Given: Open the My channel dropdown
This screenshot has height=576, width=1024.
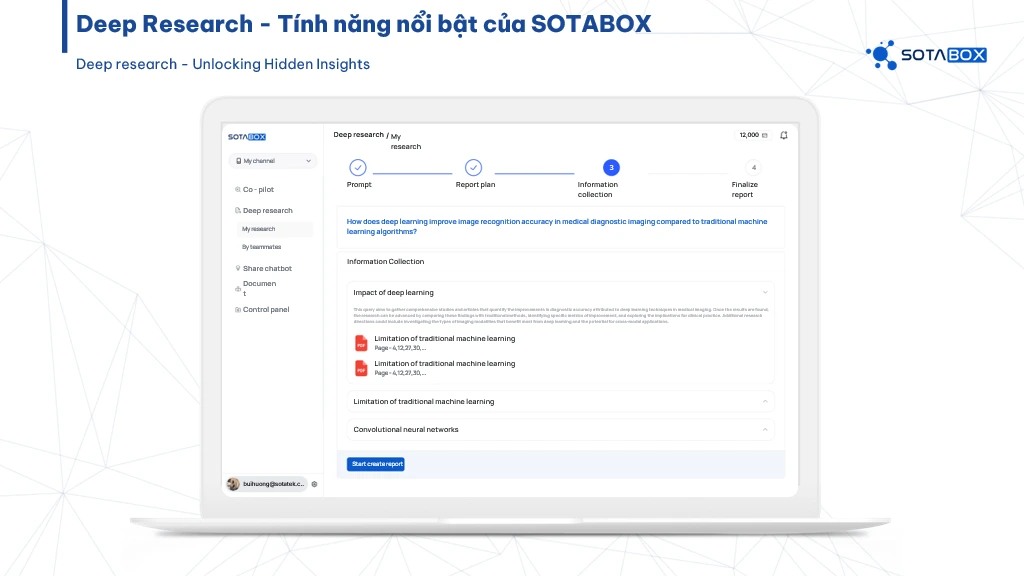Looking at the screenshot, I should [273, 161].
